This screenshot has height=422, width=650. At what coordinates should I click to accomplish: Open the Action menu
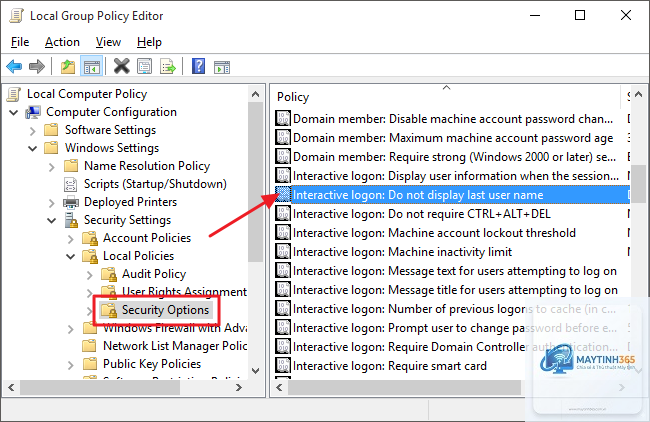click(62, 42)
